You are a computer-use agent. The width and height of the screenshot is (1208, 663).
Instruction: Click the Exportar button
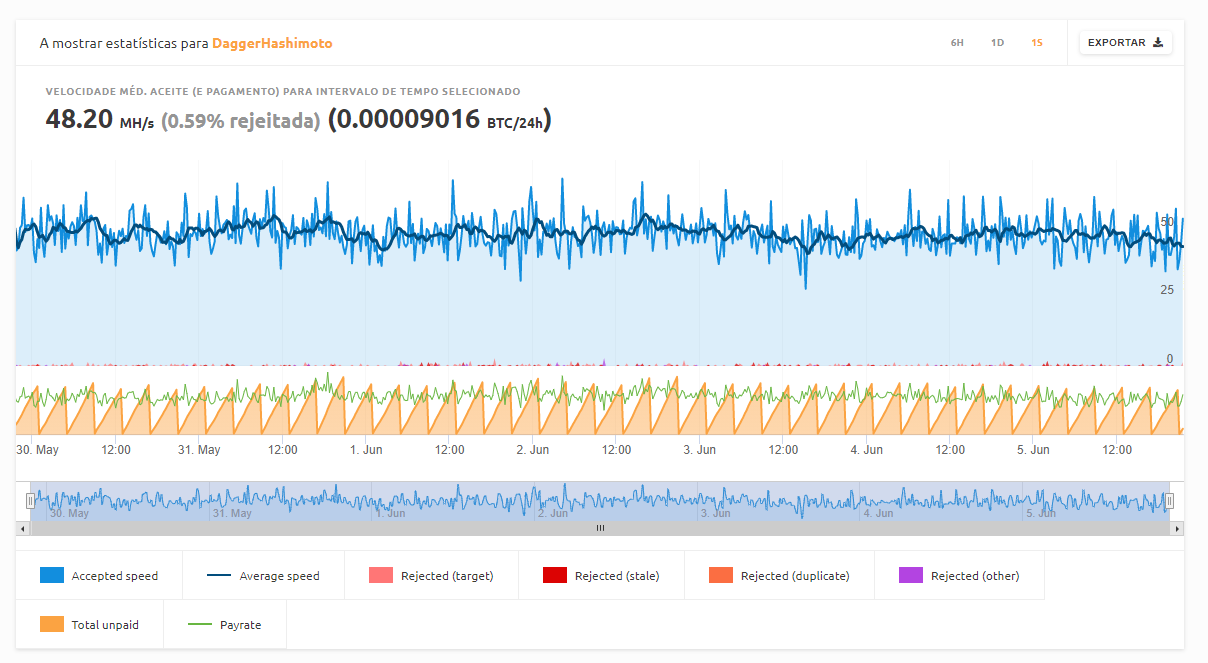pos(1125,43)
